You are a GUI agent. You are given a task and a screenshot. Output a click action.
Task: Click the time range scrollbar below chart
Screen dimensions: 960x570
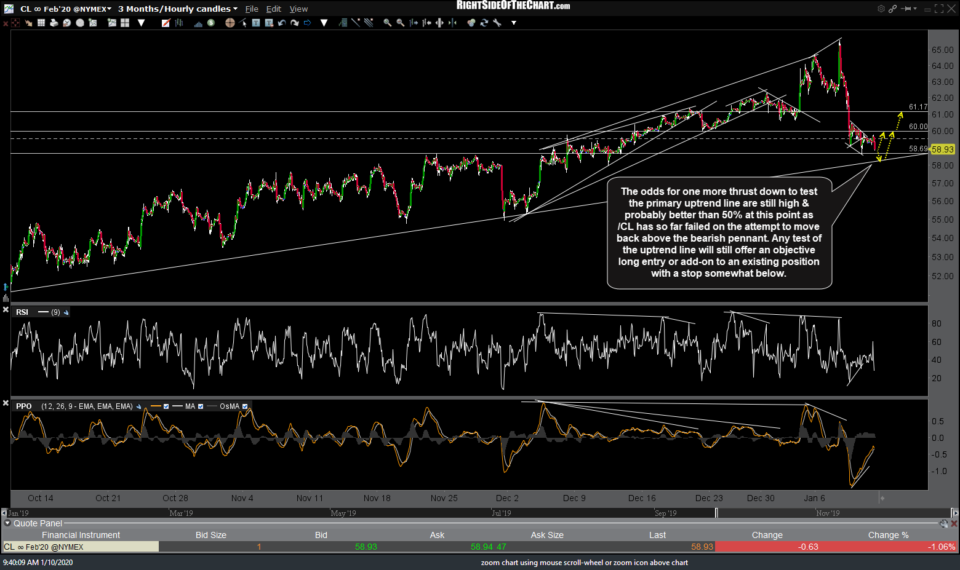click(480, 512)
